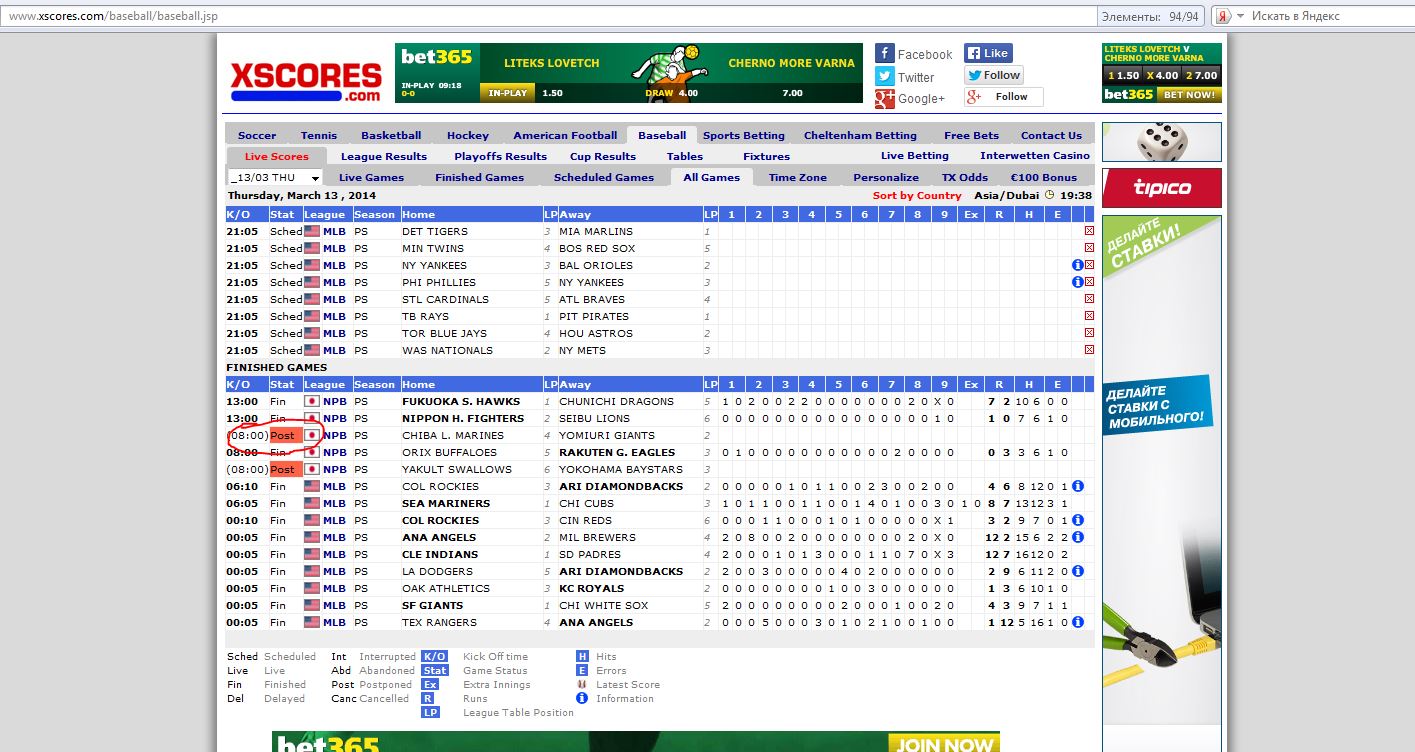Viewport: 1415px width, 752px height.
Task: Click the USA flag in SEA Mariners row
Action: (x=312, y=503)
